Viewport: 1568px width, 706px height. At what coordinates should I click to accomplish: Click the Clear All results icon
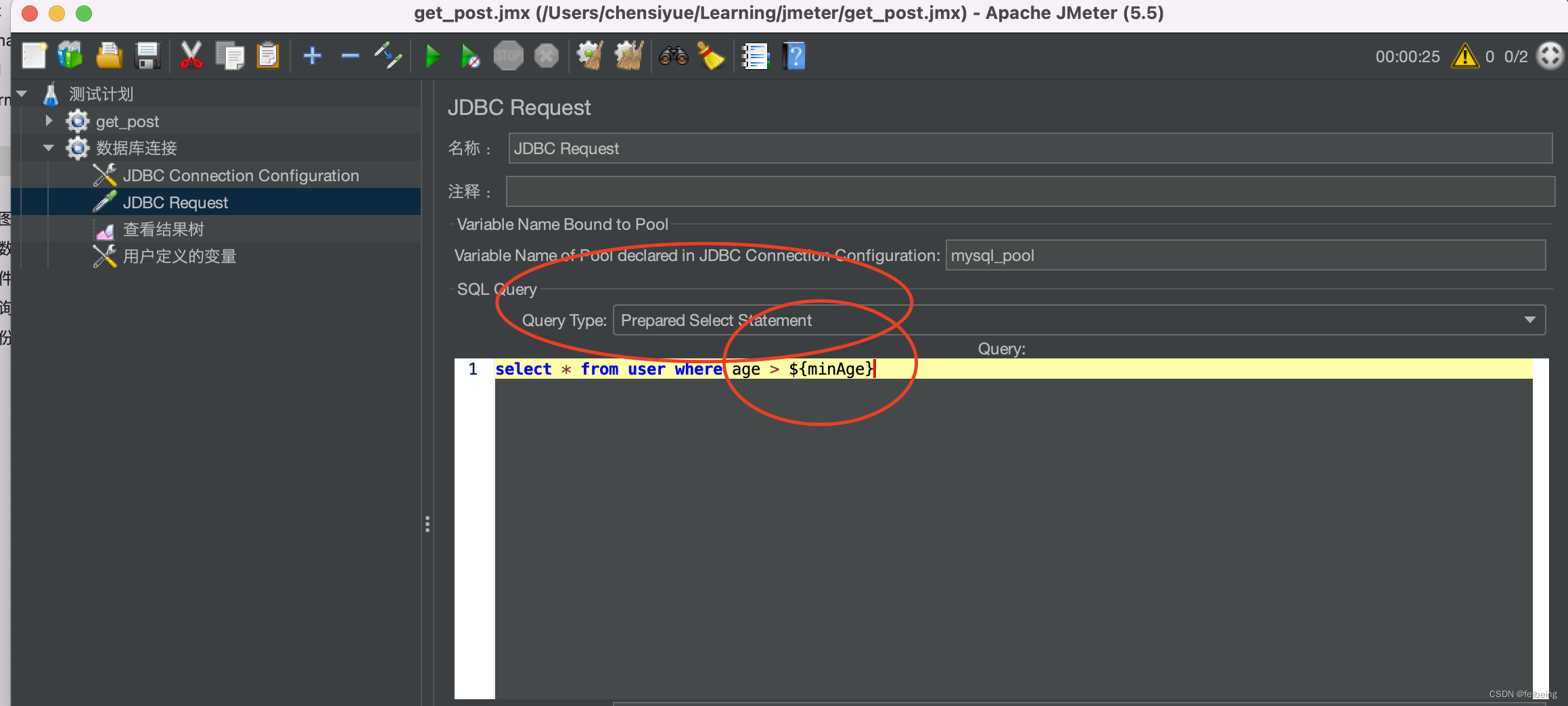[629, 55]
